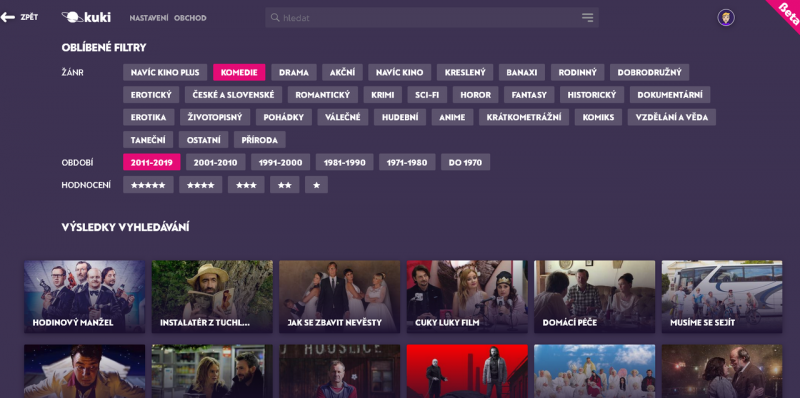Click the search magnifier icon
The width and height of the screenshot is (800, 398).
(275, 17)
